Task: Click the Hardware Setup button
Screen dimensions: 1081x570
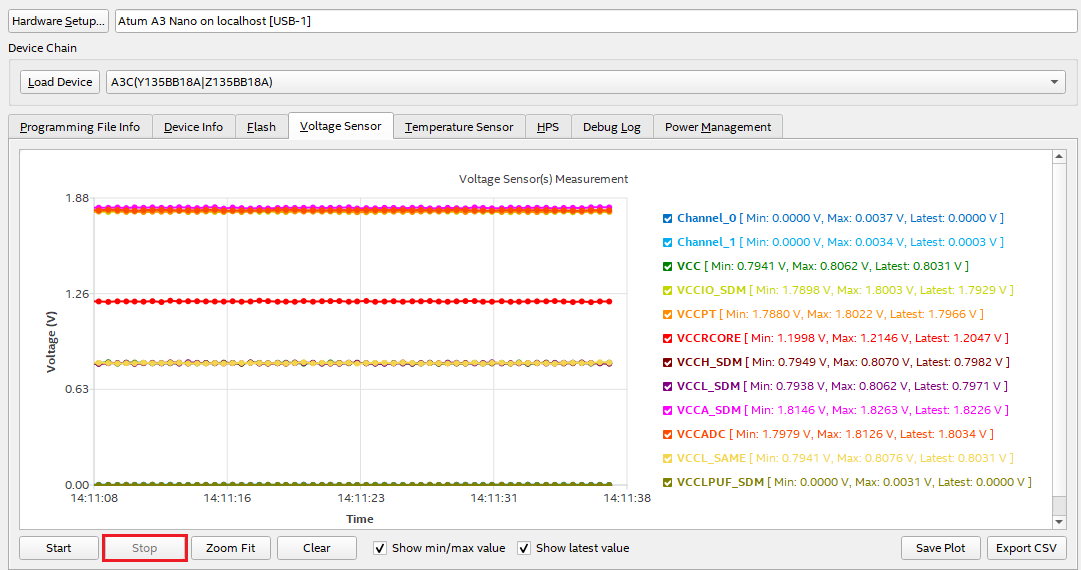Action: pos(58,21)
